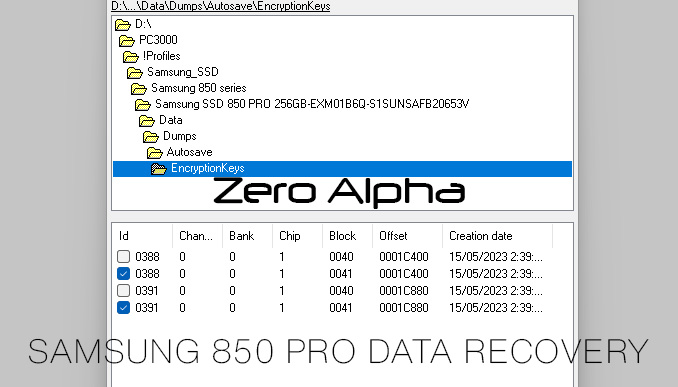Click the folder icon beside Samsung SSD 850 PRO 256GB
Viewport: 678px width, 387px height.
(143, 105)
